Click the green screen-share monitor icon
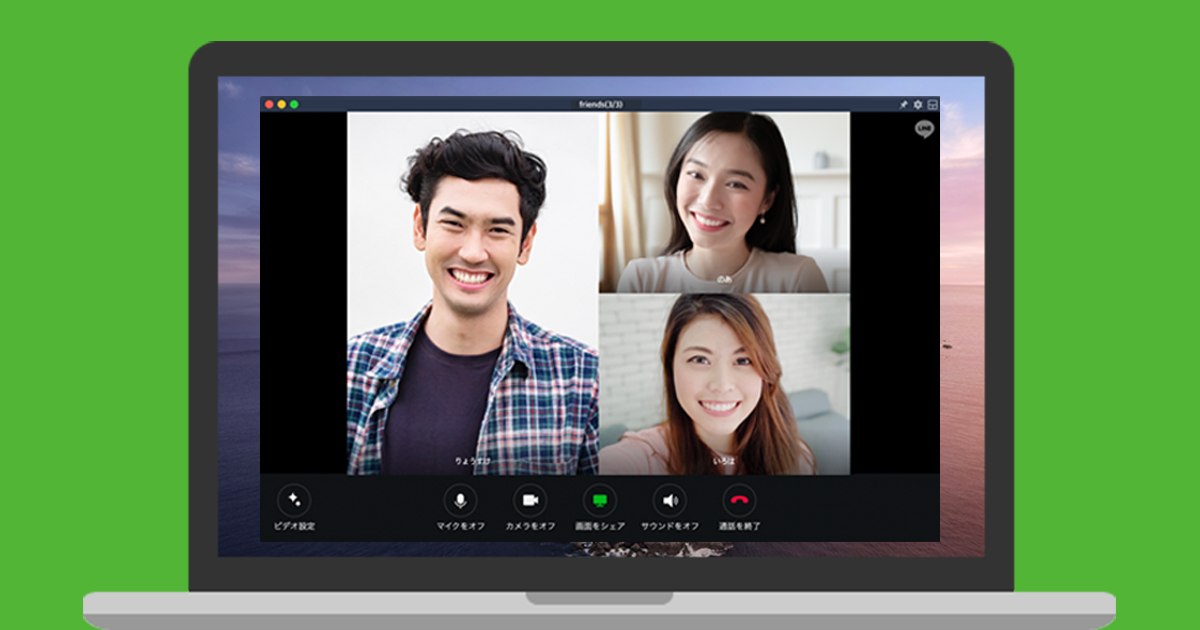Image resolution: width=1200 pixels, height=630 pixels. point(600,500)
